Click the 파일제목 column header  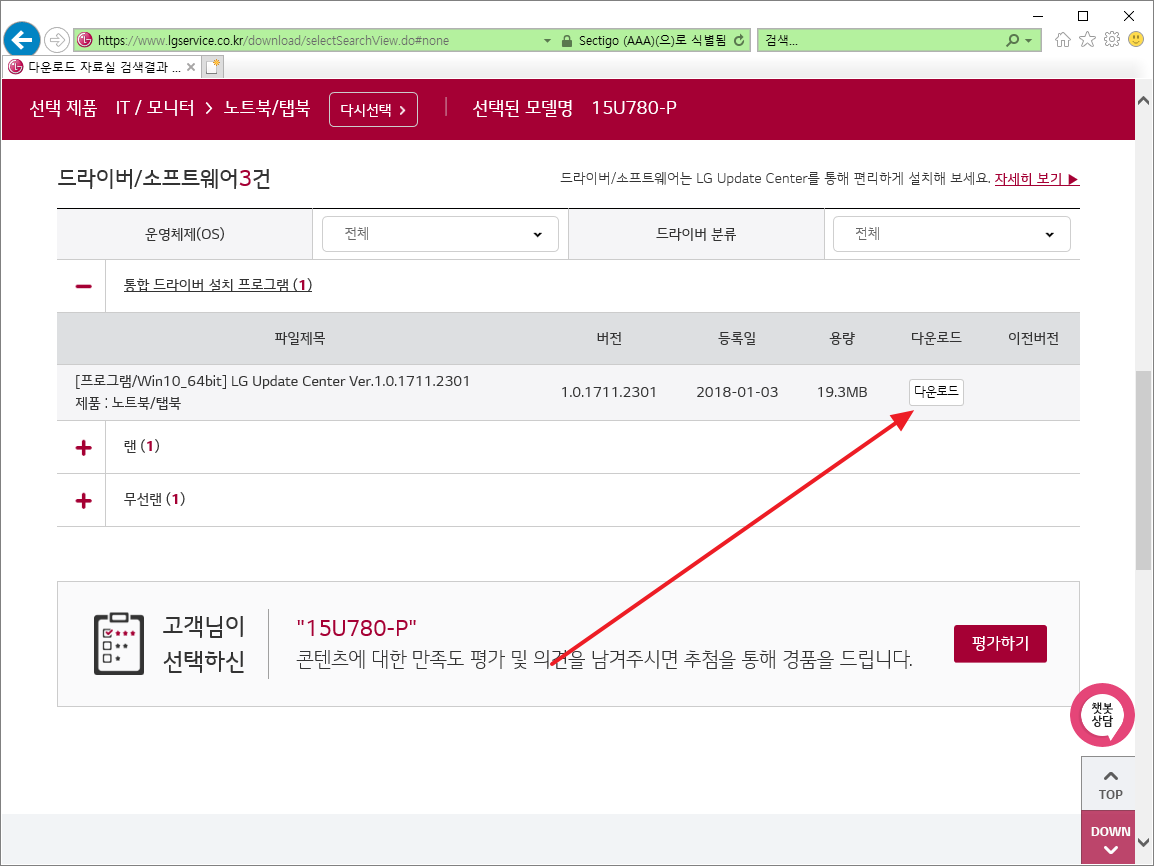click(x=300, y=338)
